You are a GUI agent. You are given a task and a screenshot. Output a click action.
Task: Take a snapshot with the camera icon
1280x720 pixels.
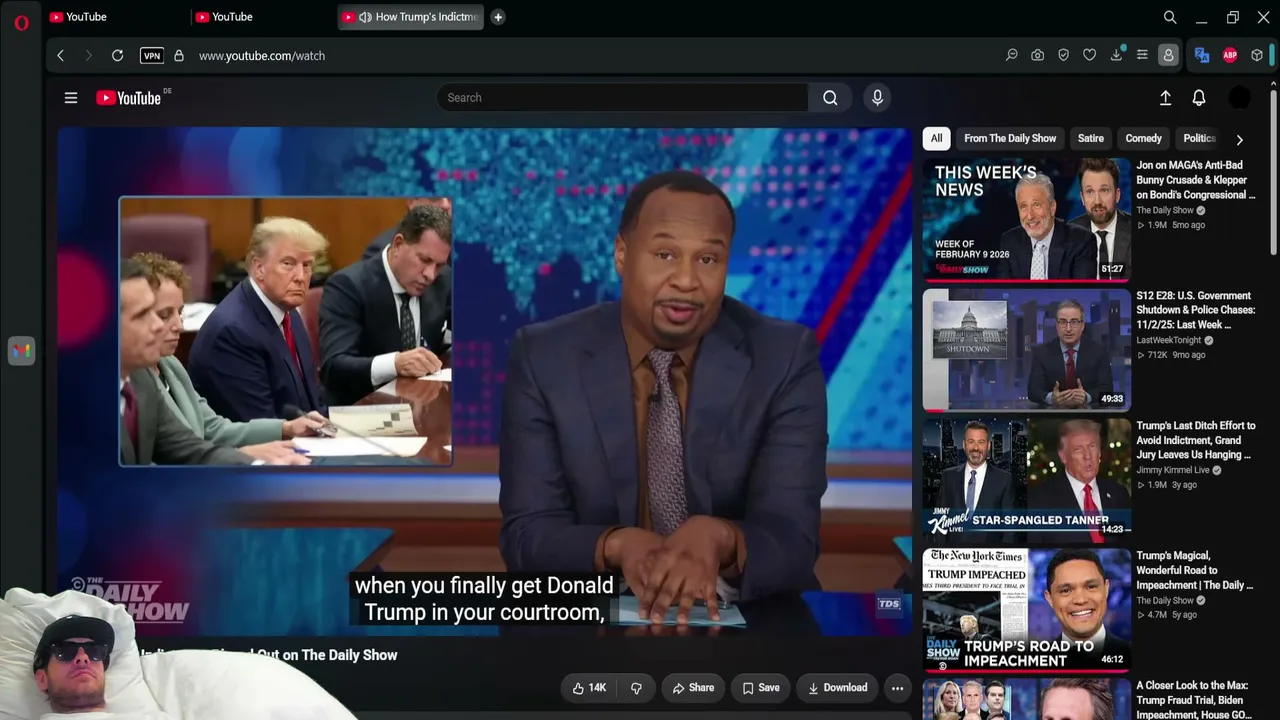(x=1038, y=56)
